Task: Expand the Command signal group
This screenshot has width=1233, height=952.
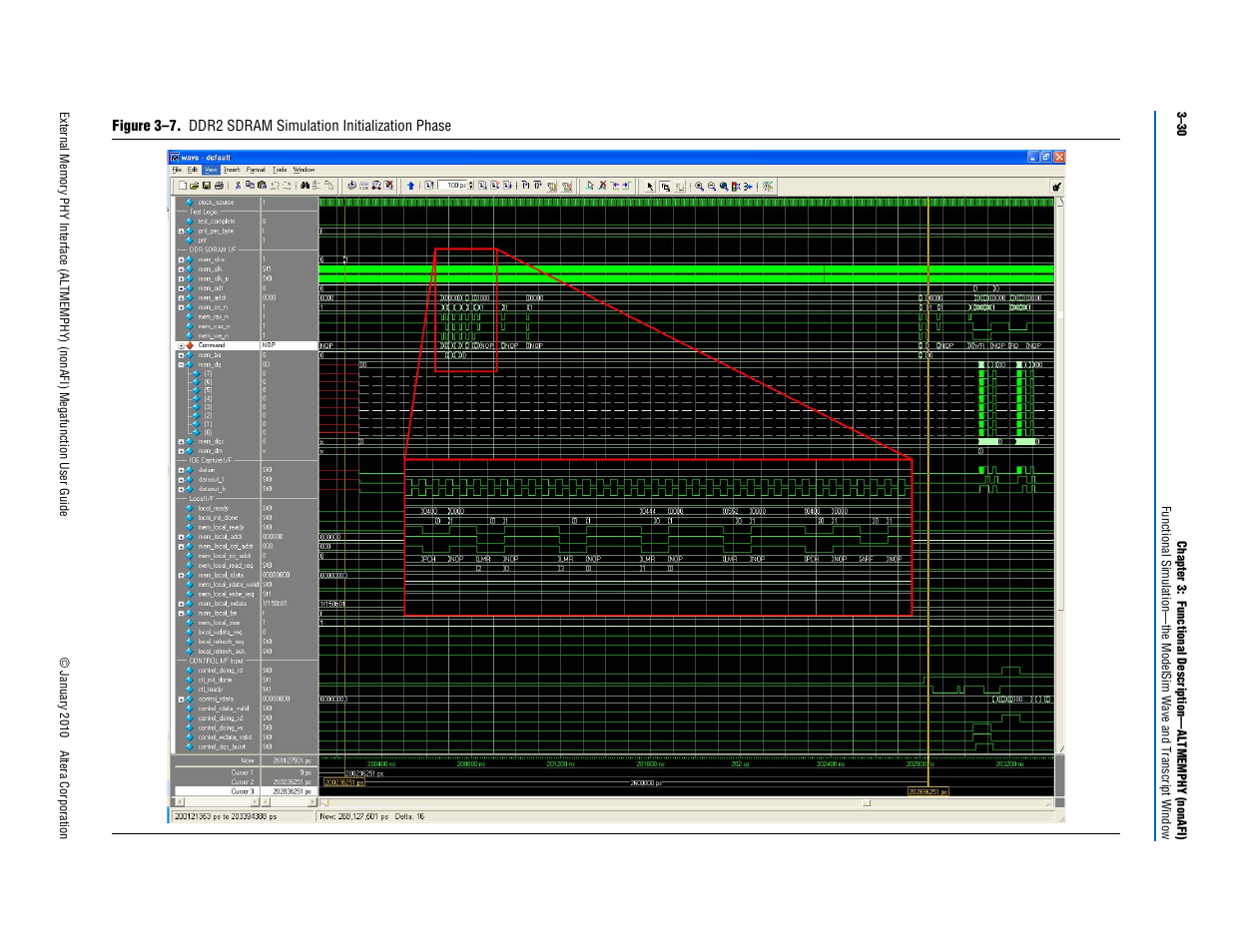Action: tap(181, 345)
